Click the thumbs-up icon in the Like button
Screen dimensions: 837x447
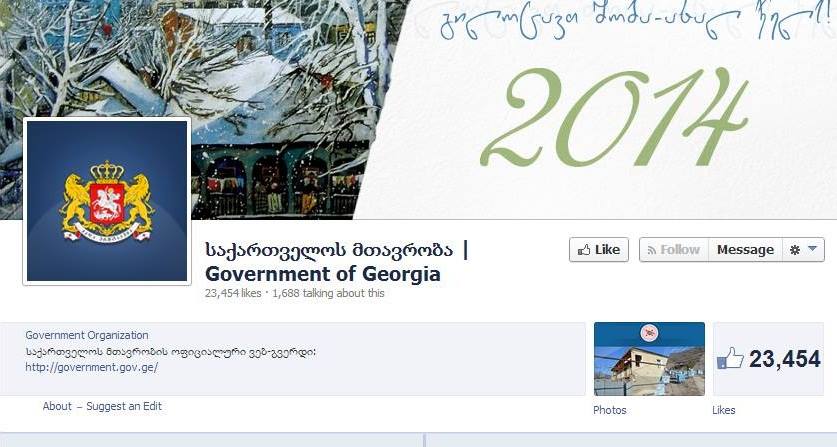[x=584, y=250]
